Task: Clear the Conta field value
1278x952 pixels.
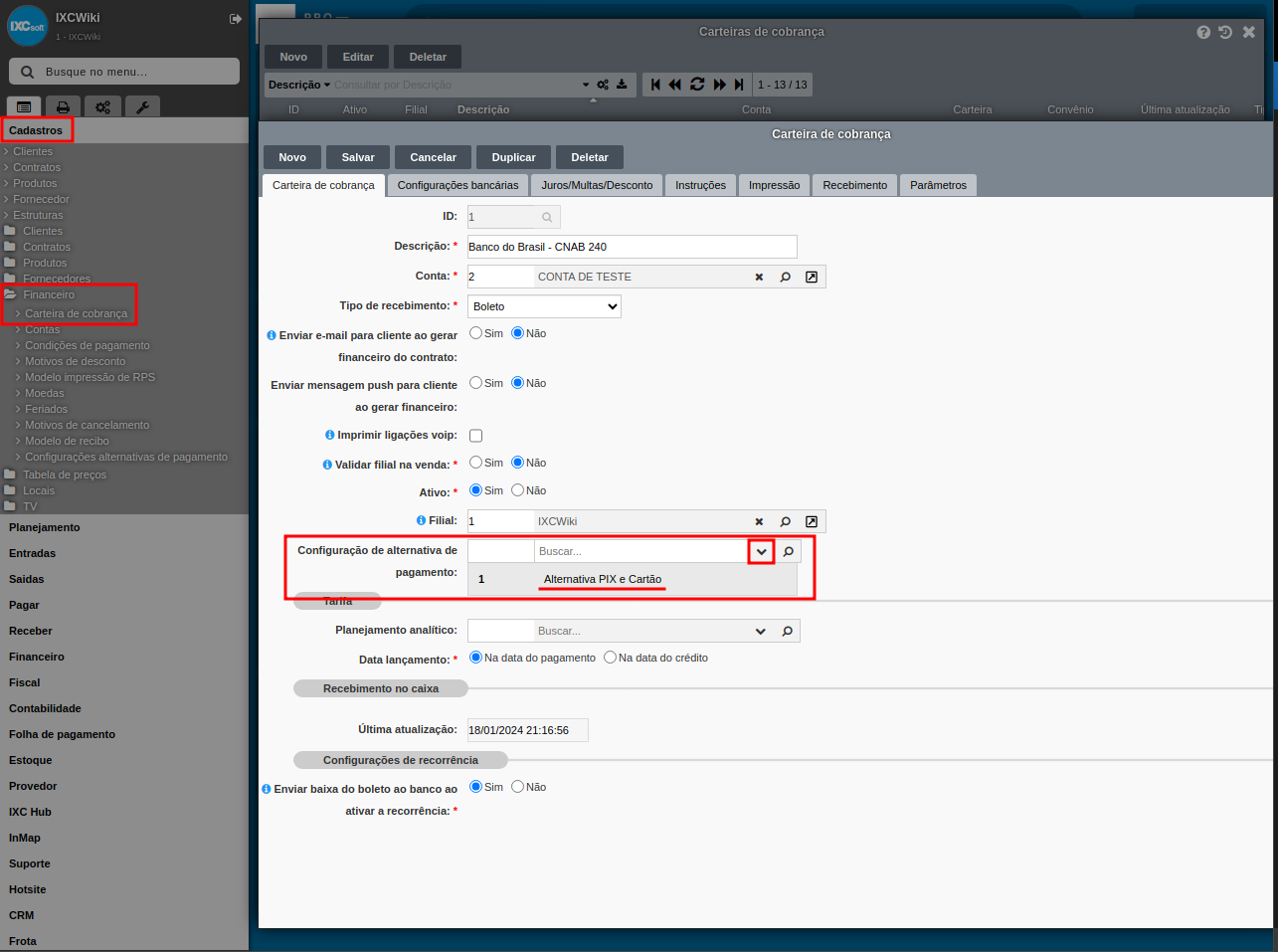Action: [759, 278]
